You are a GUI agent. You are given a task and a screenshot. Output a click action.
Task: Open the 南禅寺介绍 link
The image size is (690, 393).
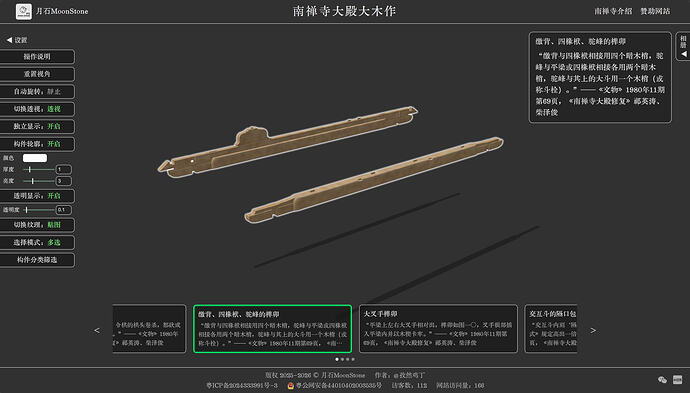pos(613,11)
